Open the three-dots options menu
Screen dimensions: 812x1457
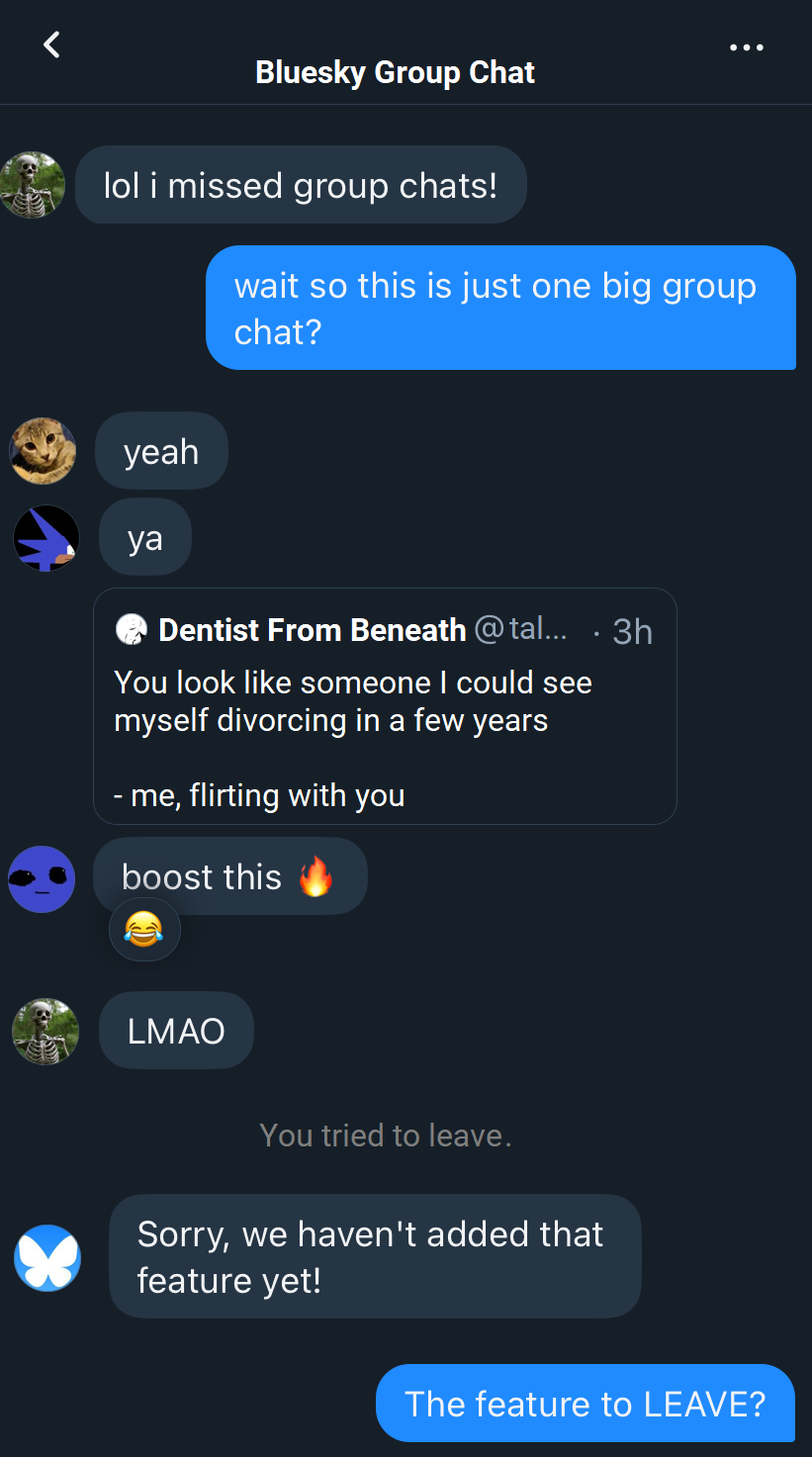tap(746, 47)
